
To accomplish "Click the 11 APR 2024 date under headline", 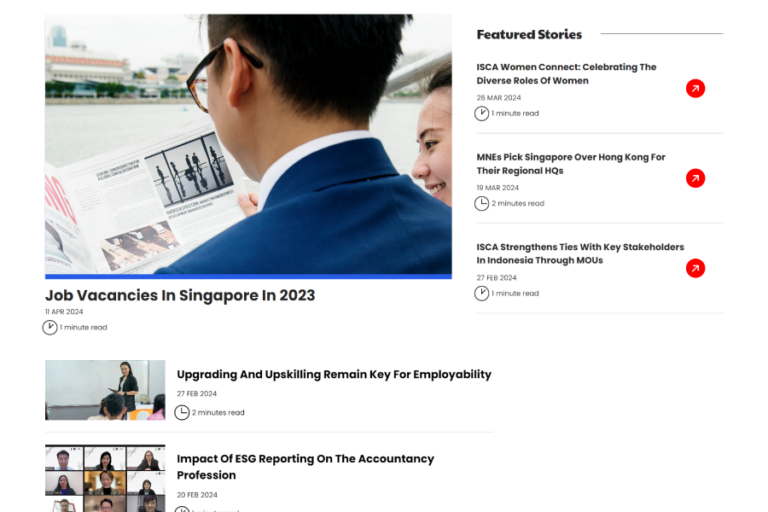I will pyautogui.click(x=64, y=312).
